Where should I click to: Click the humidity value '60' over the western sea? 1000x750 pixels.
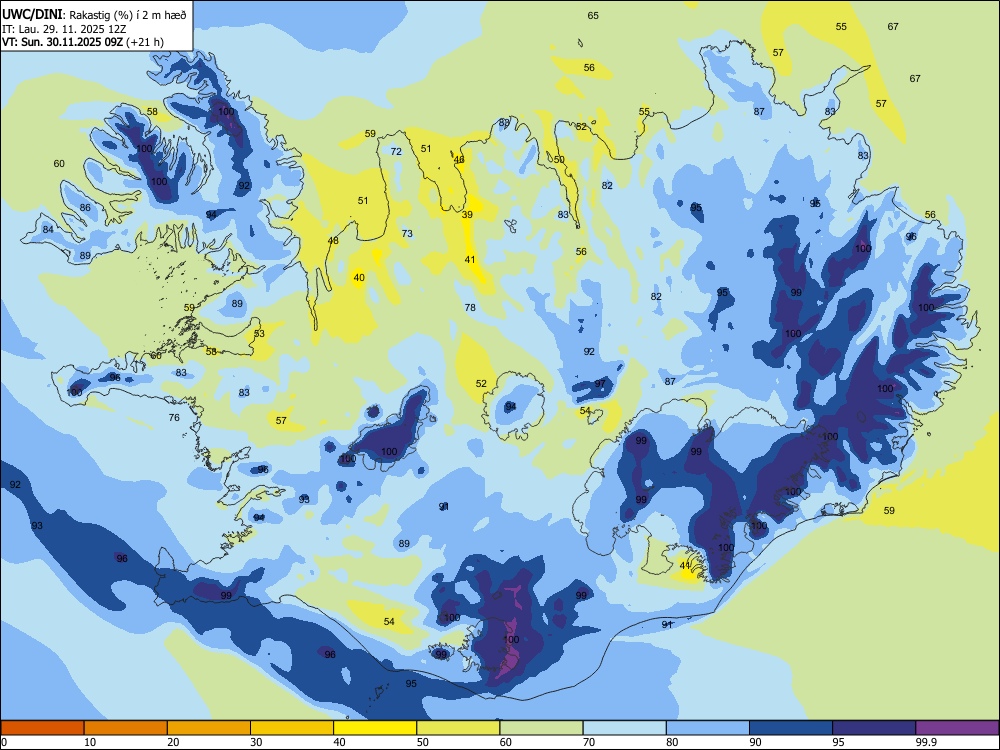[59, 164]
